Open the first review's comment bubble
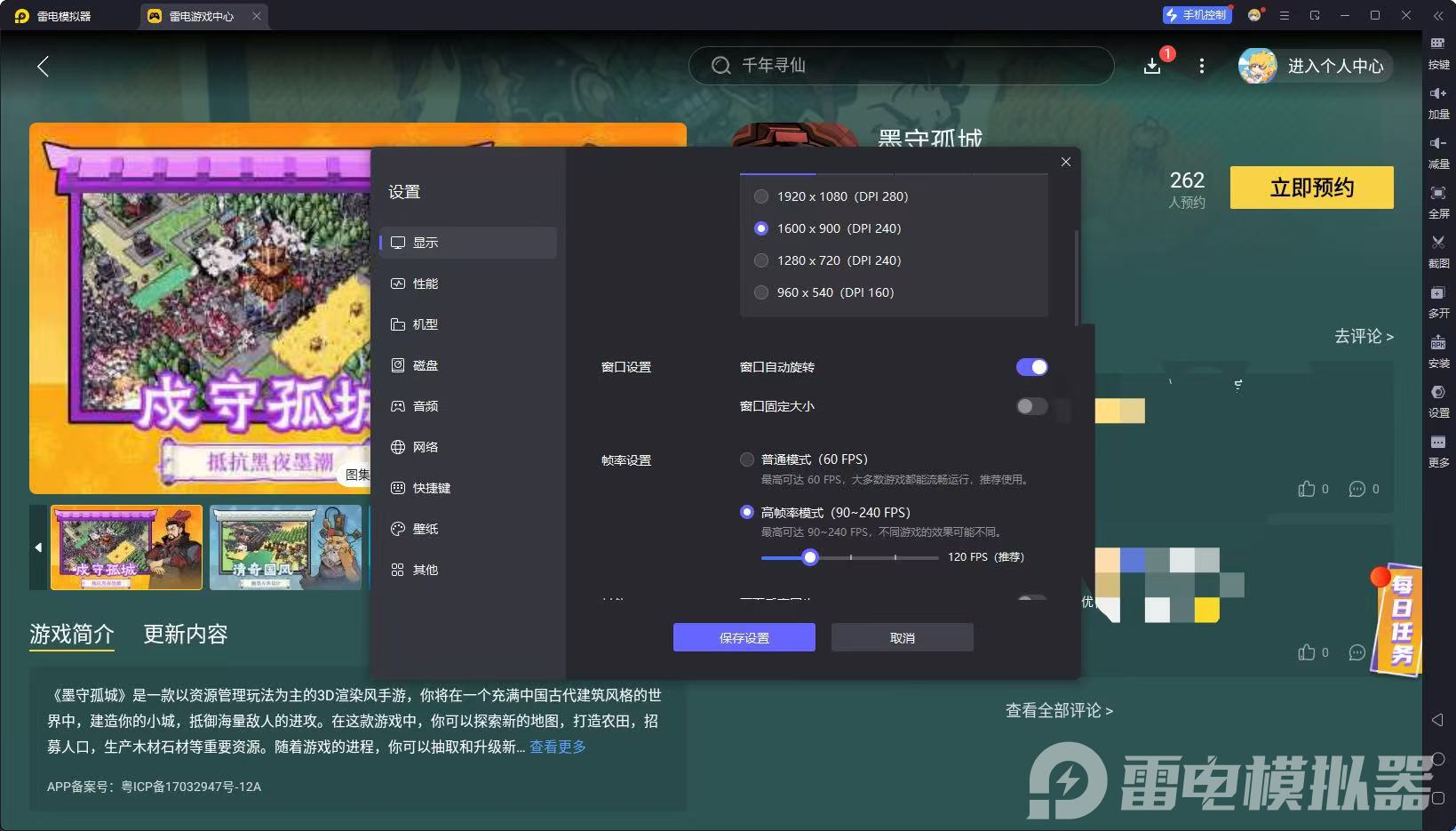This screenshot has width=1456, height=831. [1357, 489]
